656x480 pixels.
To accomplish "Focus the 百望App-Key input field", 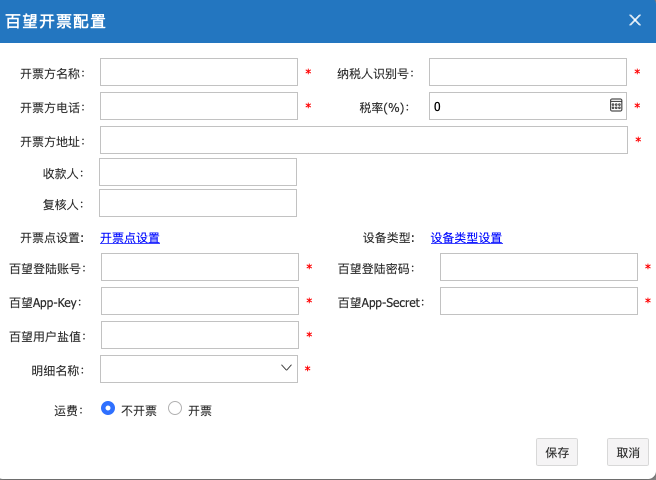I will coord(200,301).
